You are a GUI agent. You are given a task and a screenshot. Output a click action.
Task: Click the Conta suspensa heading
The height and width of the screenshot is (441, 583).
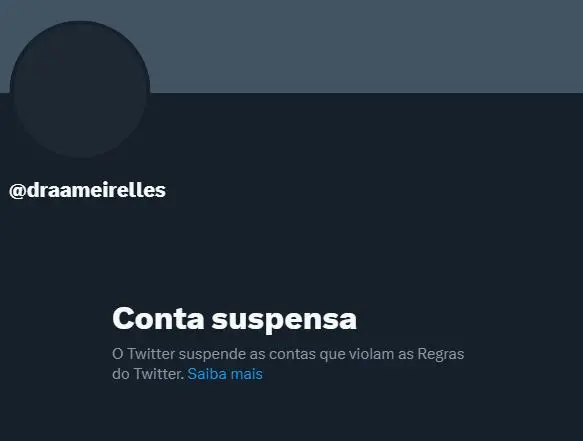click(x=235, y=319)
